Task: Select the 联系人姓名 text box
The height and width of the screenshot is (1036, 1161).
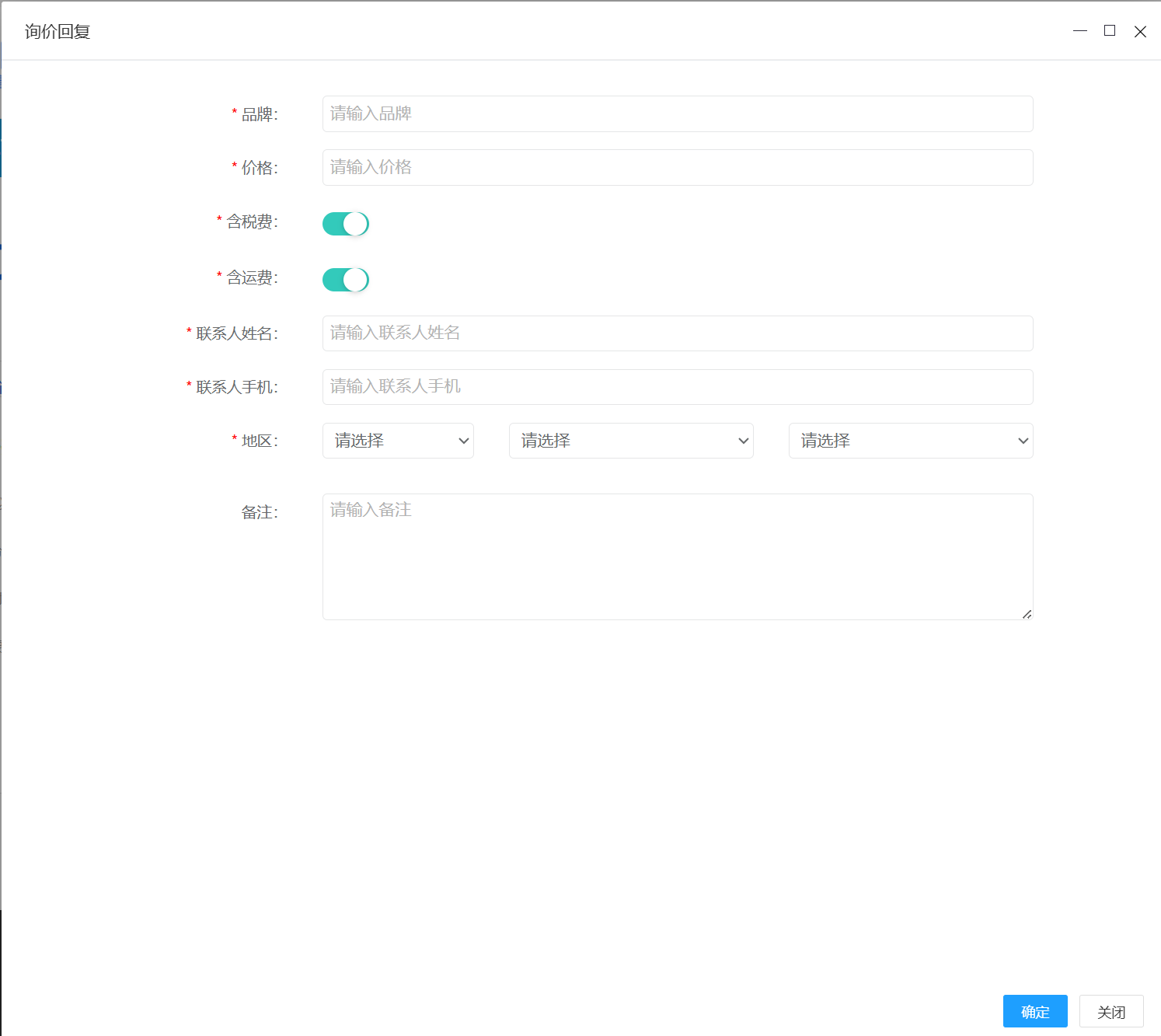Action: (x=678, y=333)
